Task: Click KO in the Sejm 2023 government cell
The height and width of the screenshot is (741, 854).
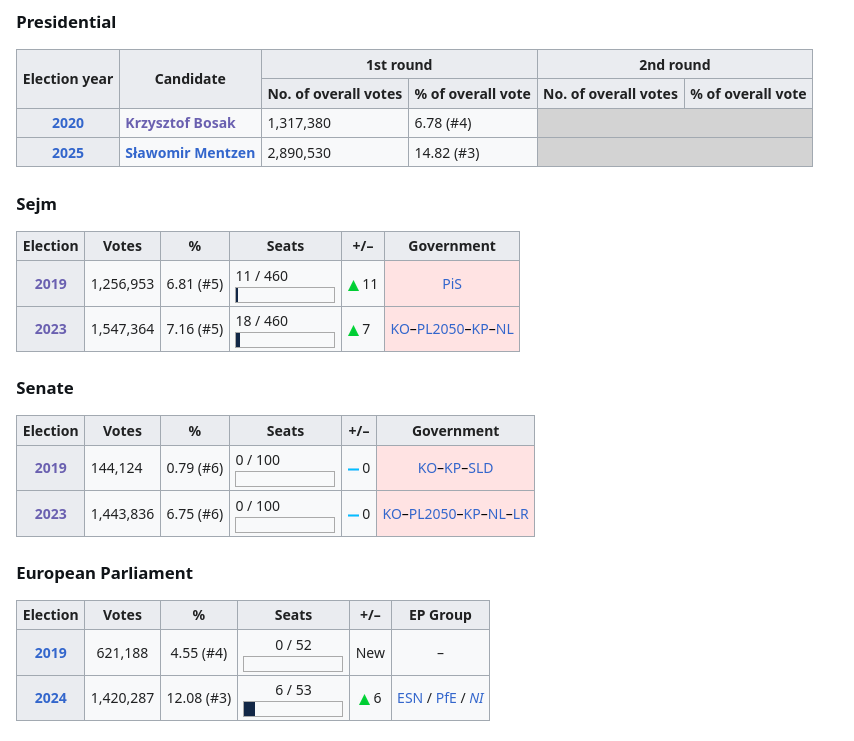Action: point(400,329)
